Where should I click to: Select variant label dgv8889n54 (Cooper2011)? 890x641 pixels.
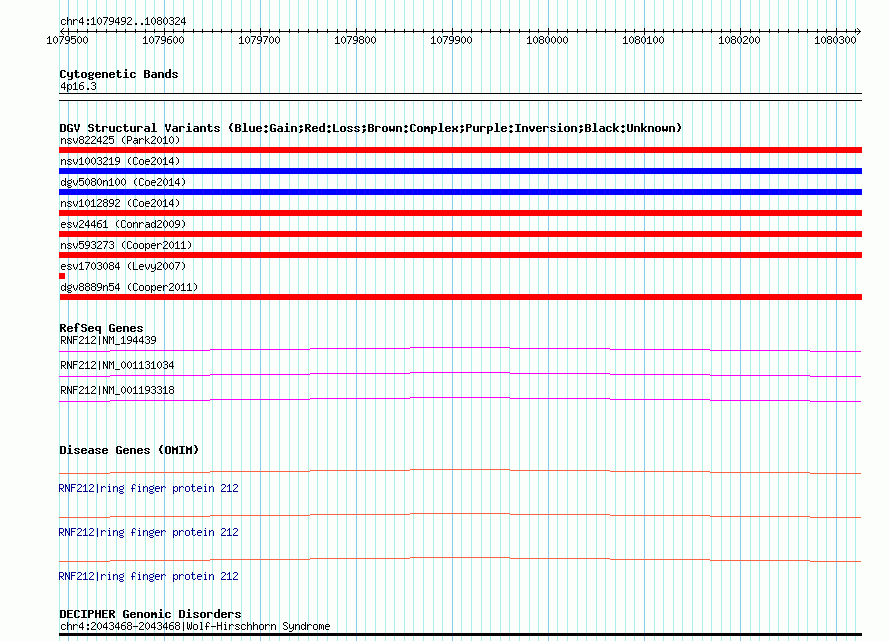(129, 287)
